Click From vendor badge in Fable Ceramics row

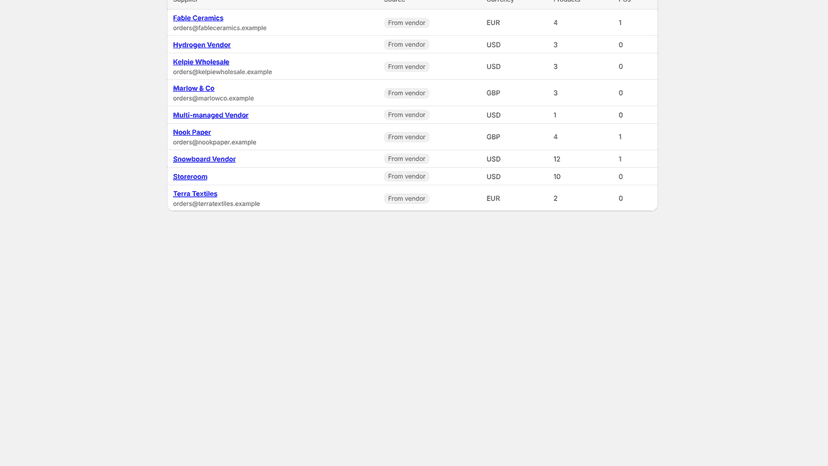pos(406,23)
